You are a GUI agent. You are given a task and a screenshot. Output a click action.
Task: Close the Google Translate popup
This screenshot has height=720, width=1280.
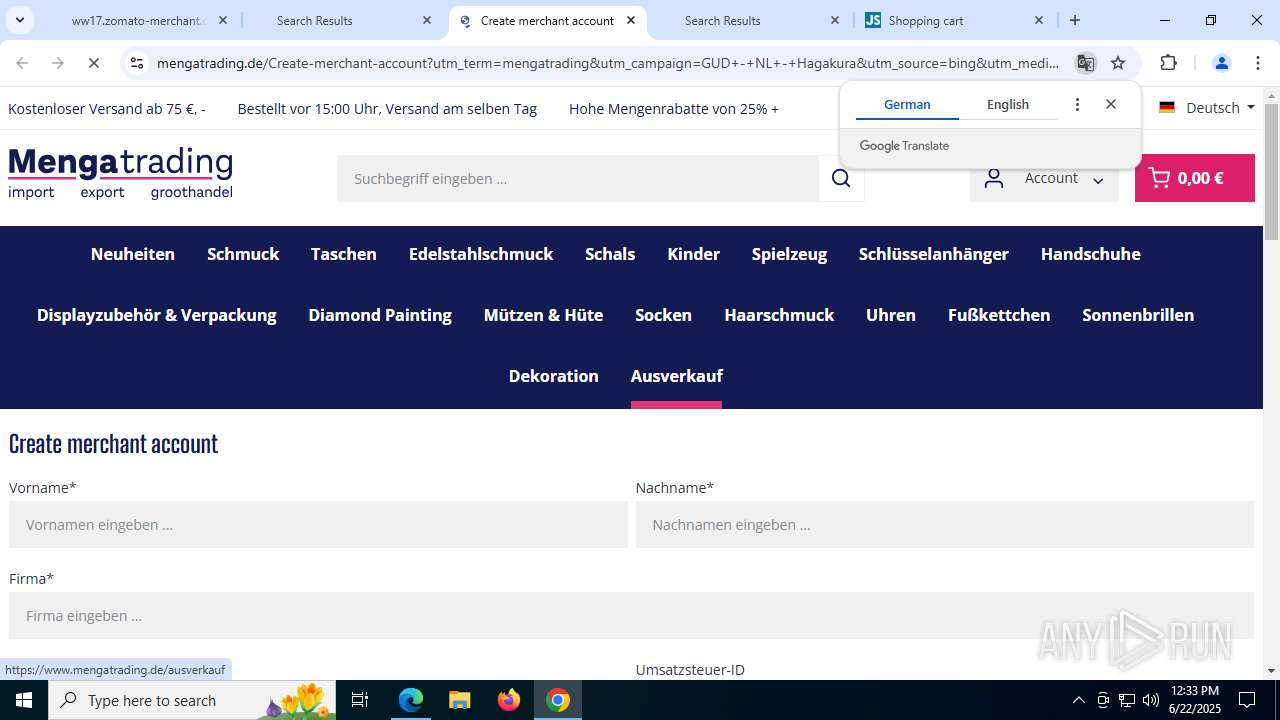1111,104
